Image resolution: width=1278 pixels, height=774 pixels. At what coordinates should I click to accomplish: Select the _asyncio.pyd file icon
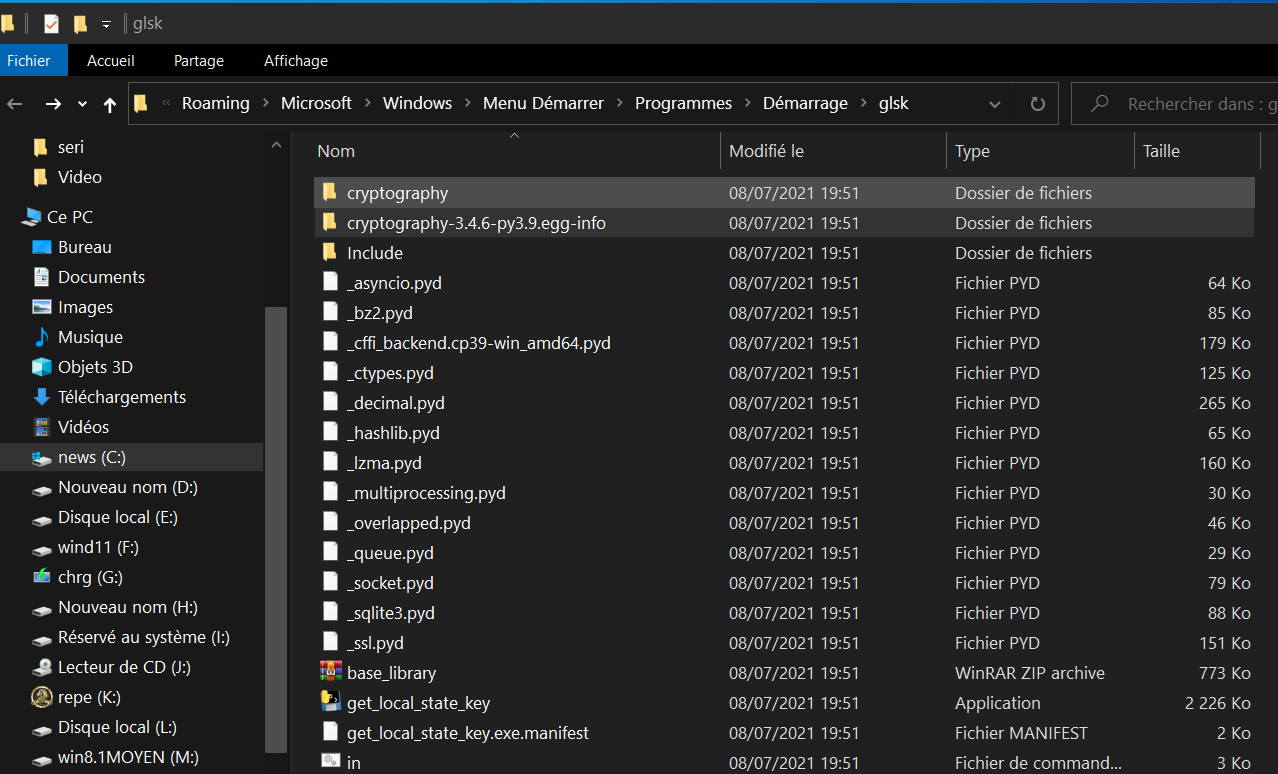330,282
